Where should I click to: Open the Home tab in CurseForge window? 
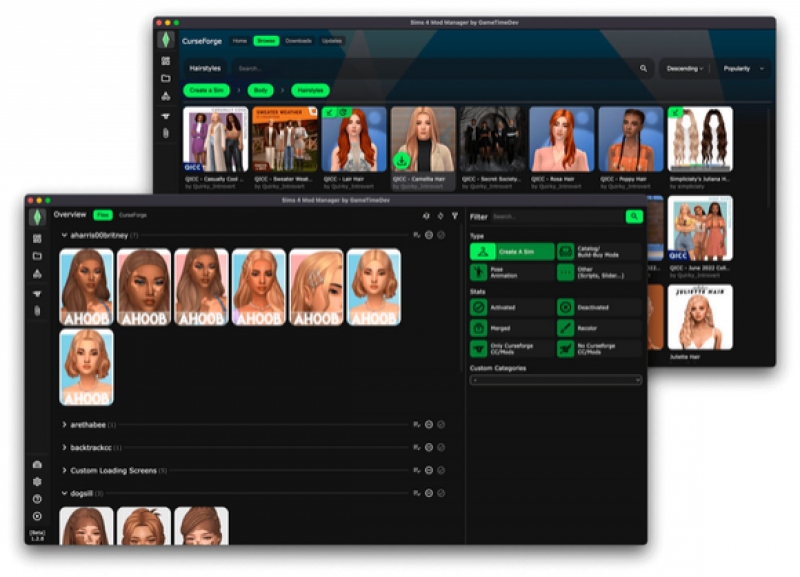240,41
